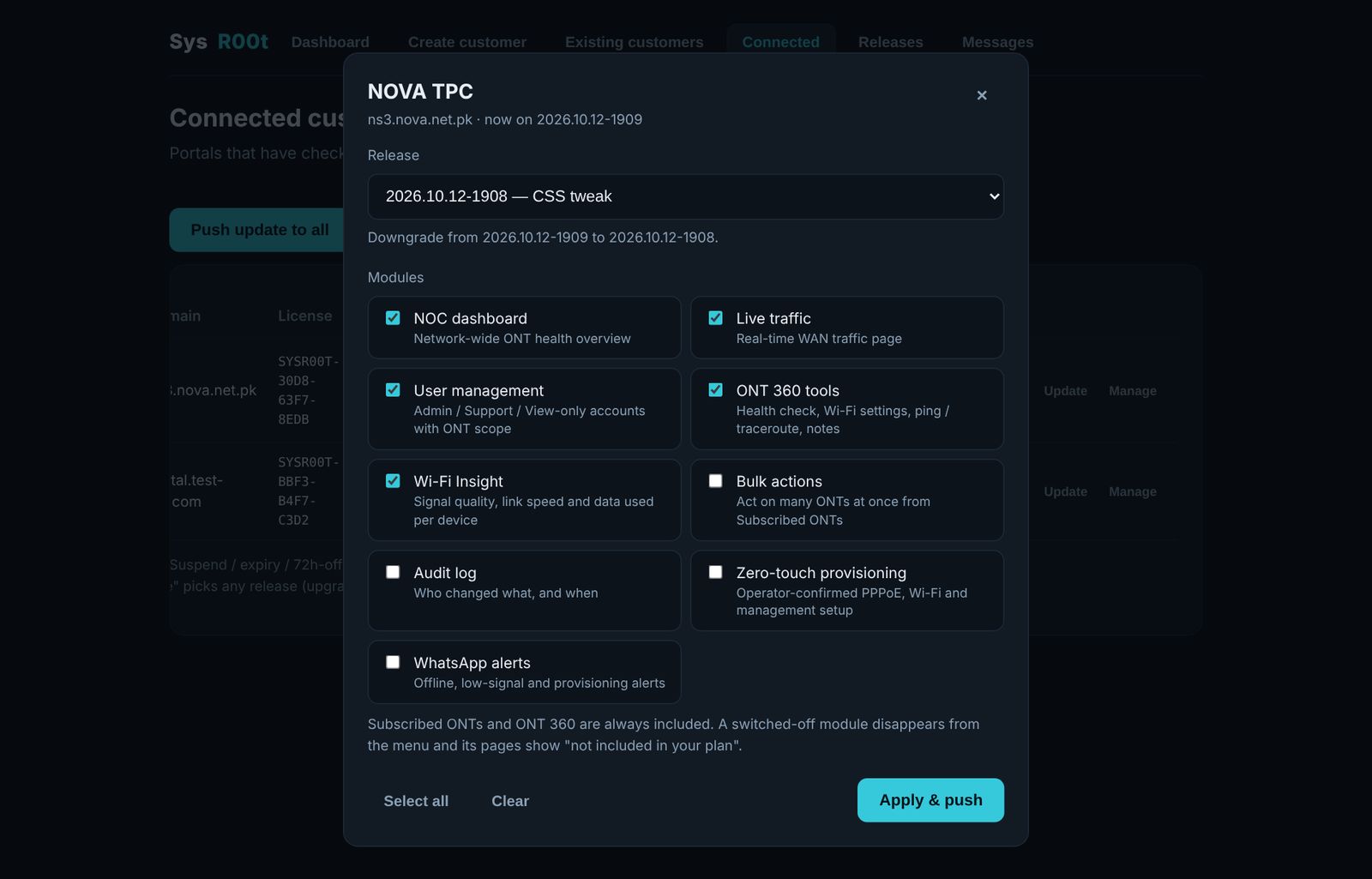Uncheck the Live traffic module
Viewport: 1372px width, 879px height.
(715, 318)
